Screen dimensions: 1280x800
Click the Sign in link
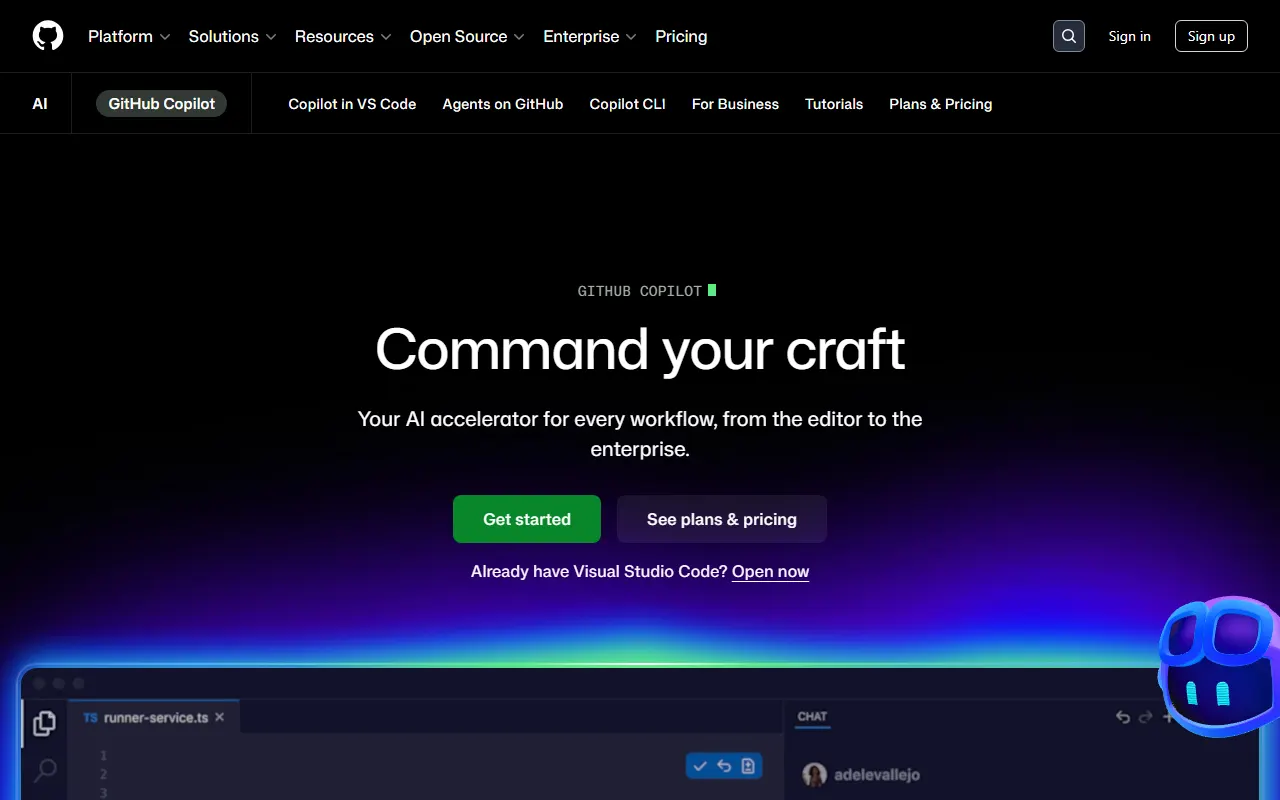pos(1129,36)
